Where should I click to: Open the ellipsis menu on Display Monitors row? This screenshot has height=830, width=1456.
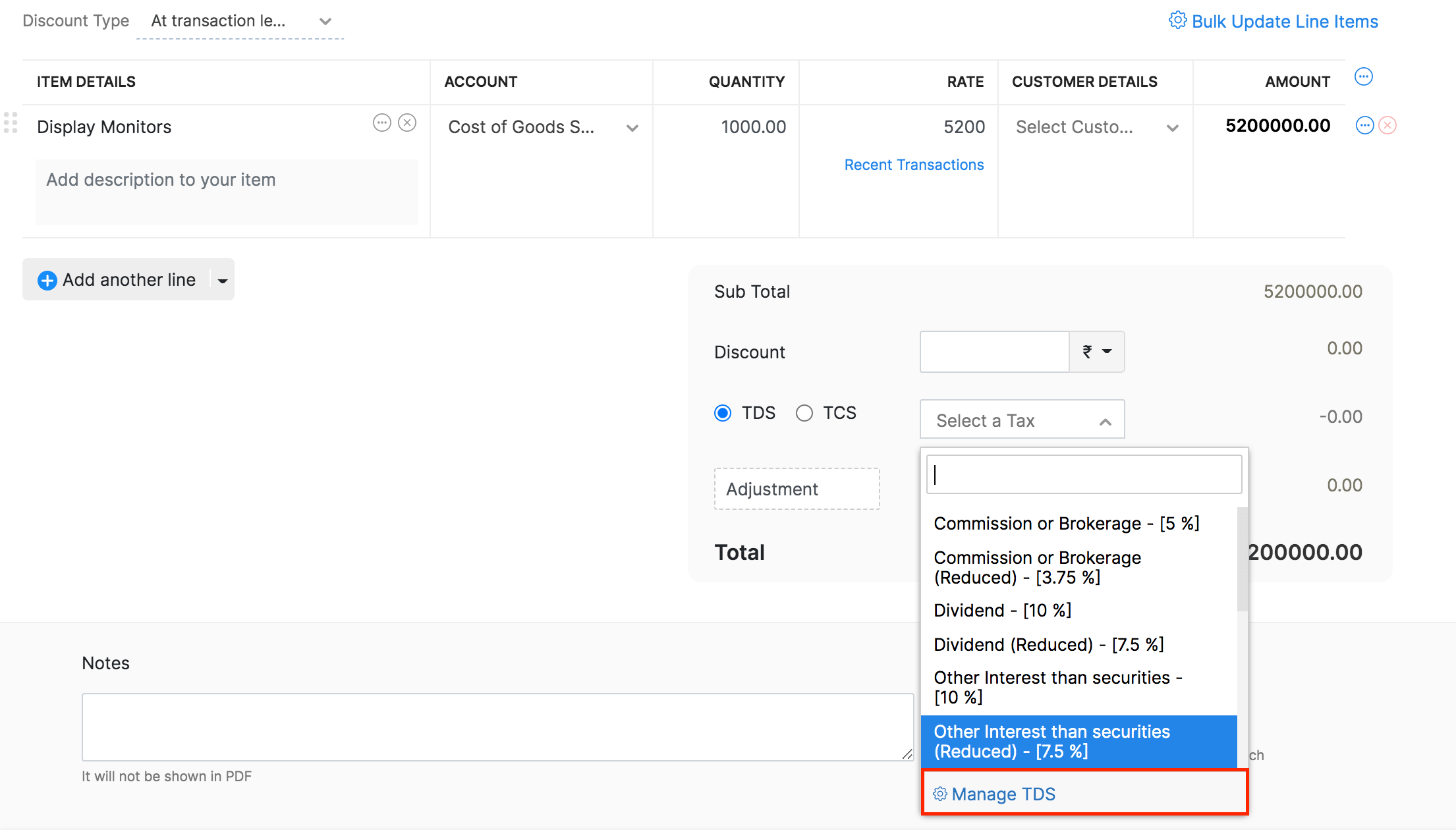coord(382,123)
